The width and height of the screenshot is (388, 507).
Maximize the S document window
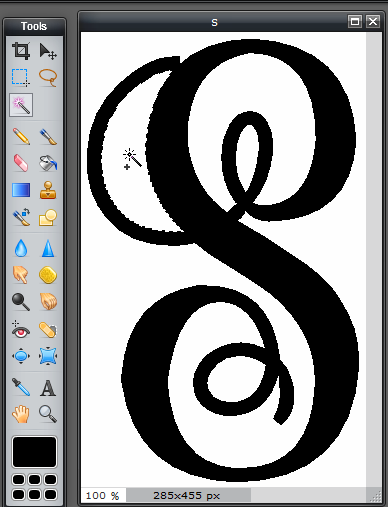[355, 22]
